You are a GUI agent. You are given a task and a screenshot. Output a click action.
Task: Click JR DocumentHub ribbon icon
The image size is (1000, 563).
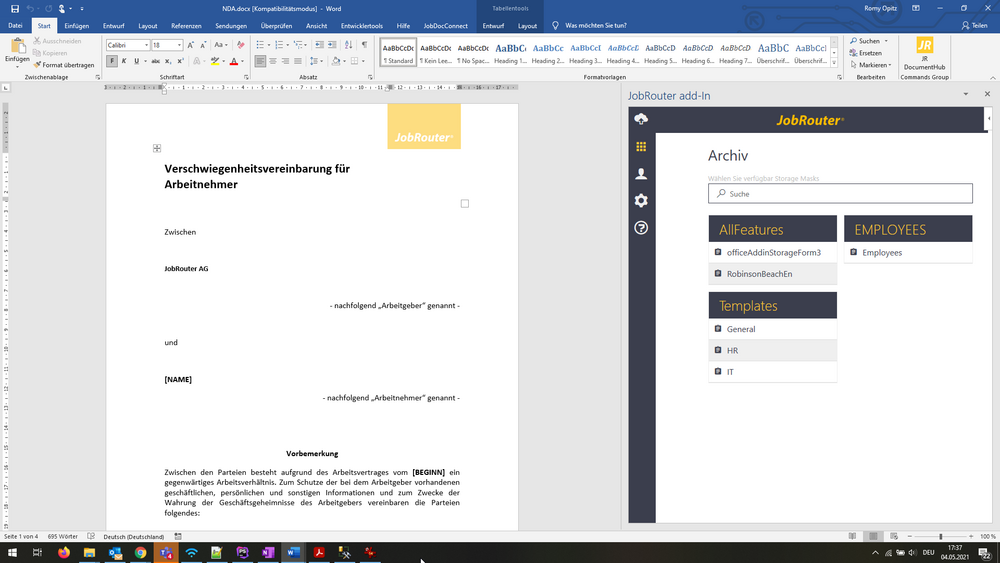coord(924,54)
